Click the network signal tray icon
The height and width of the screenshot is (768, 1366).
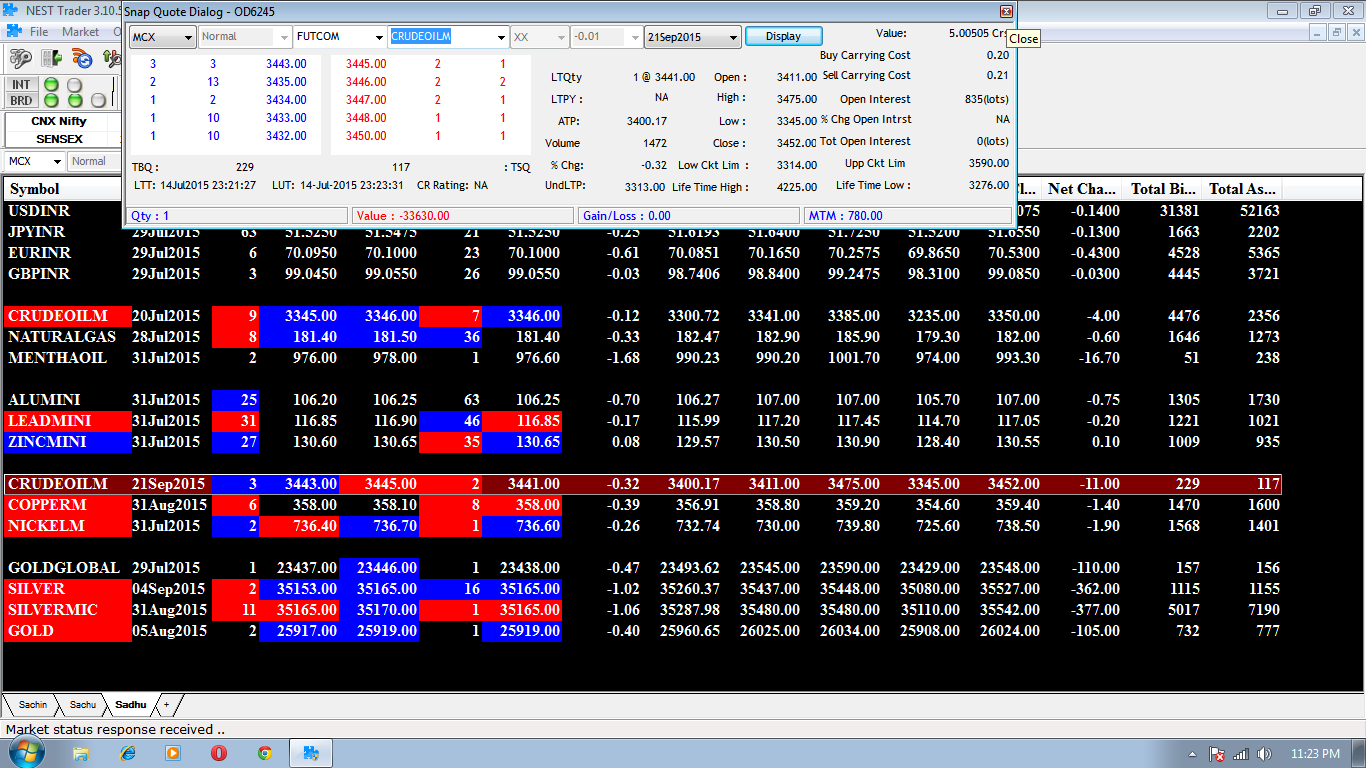[1241, 753]
